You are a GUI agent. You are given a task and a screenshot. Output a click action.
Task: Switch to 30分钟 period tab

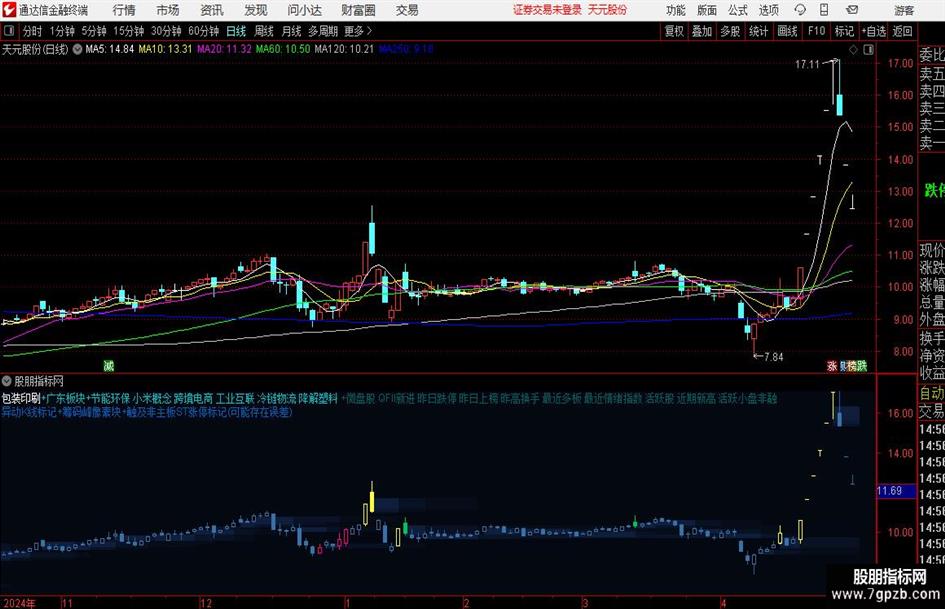pyautogui.click(x=166, y=31)
